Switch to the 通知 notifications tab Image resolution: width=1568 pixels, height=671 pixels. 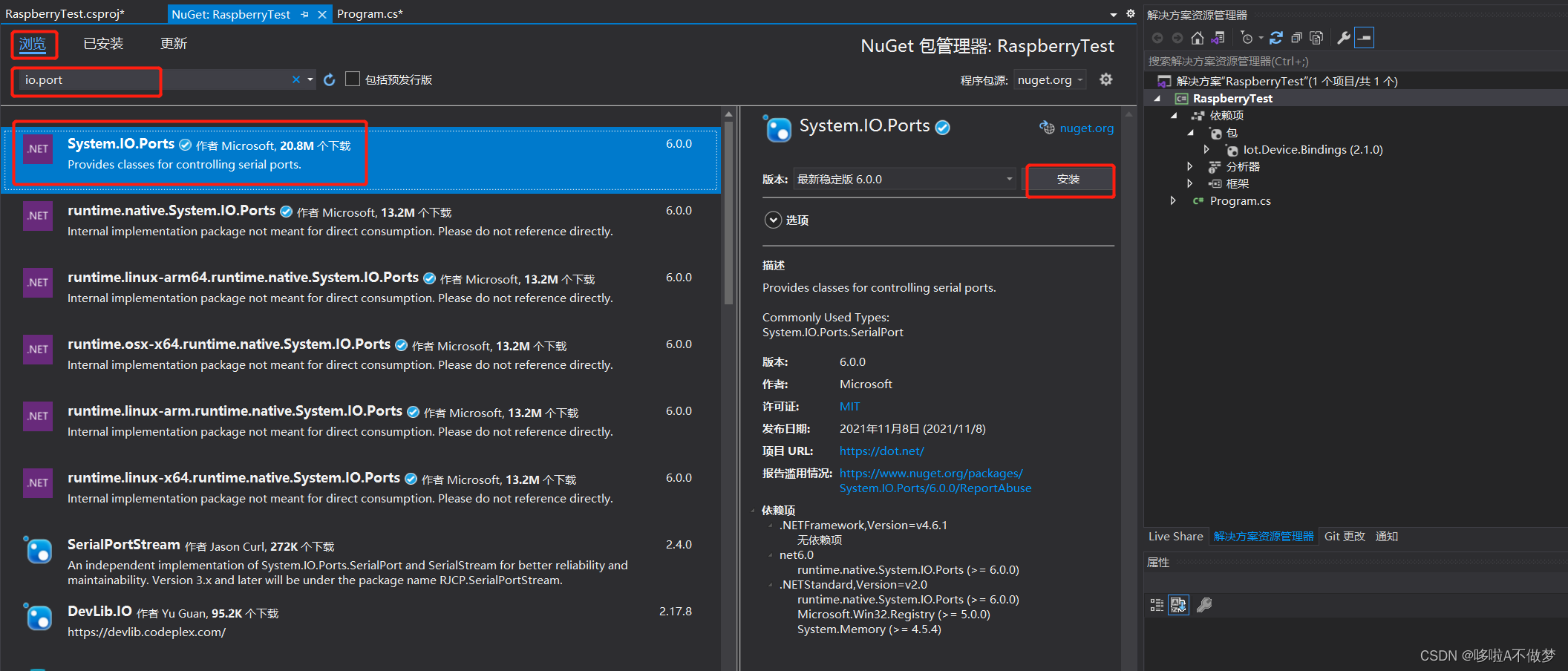point(1387,537)
